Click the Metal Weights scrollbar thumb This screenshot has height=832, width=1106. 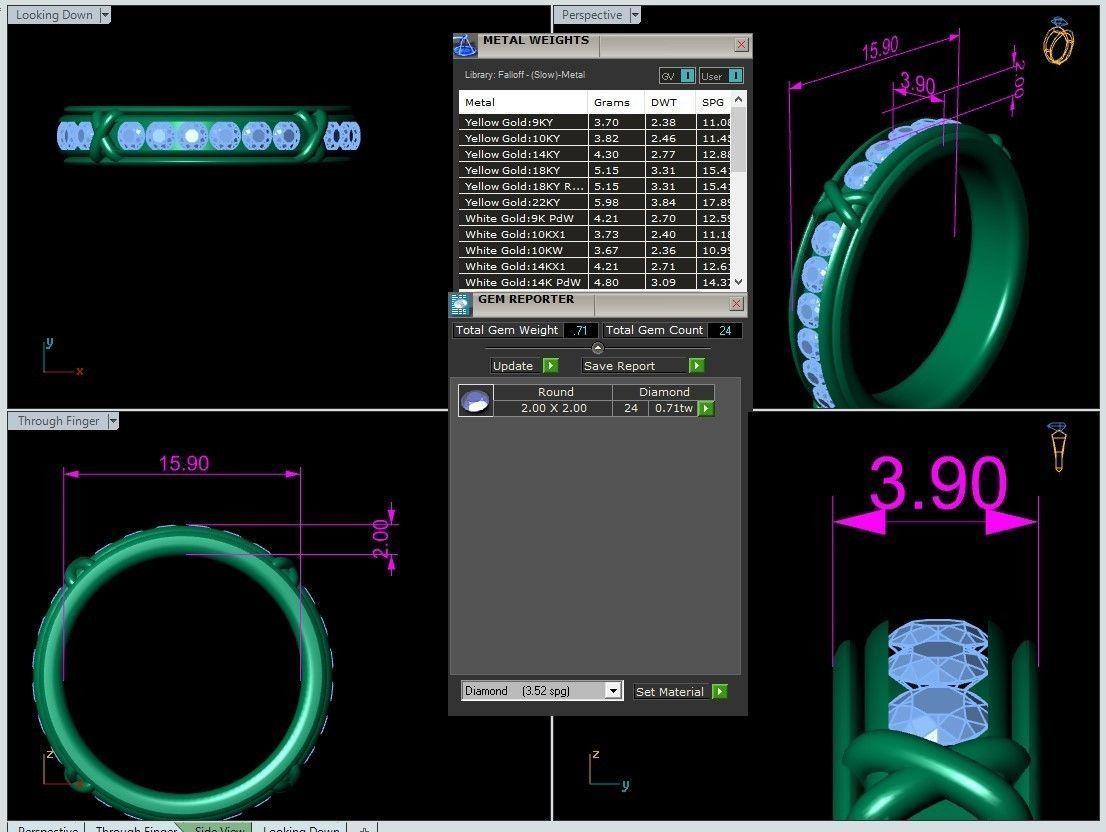pos(739,139)
